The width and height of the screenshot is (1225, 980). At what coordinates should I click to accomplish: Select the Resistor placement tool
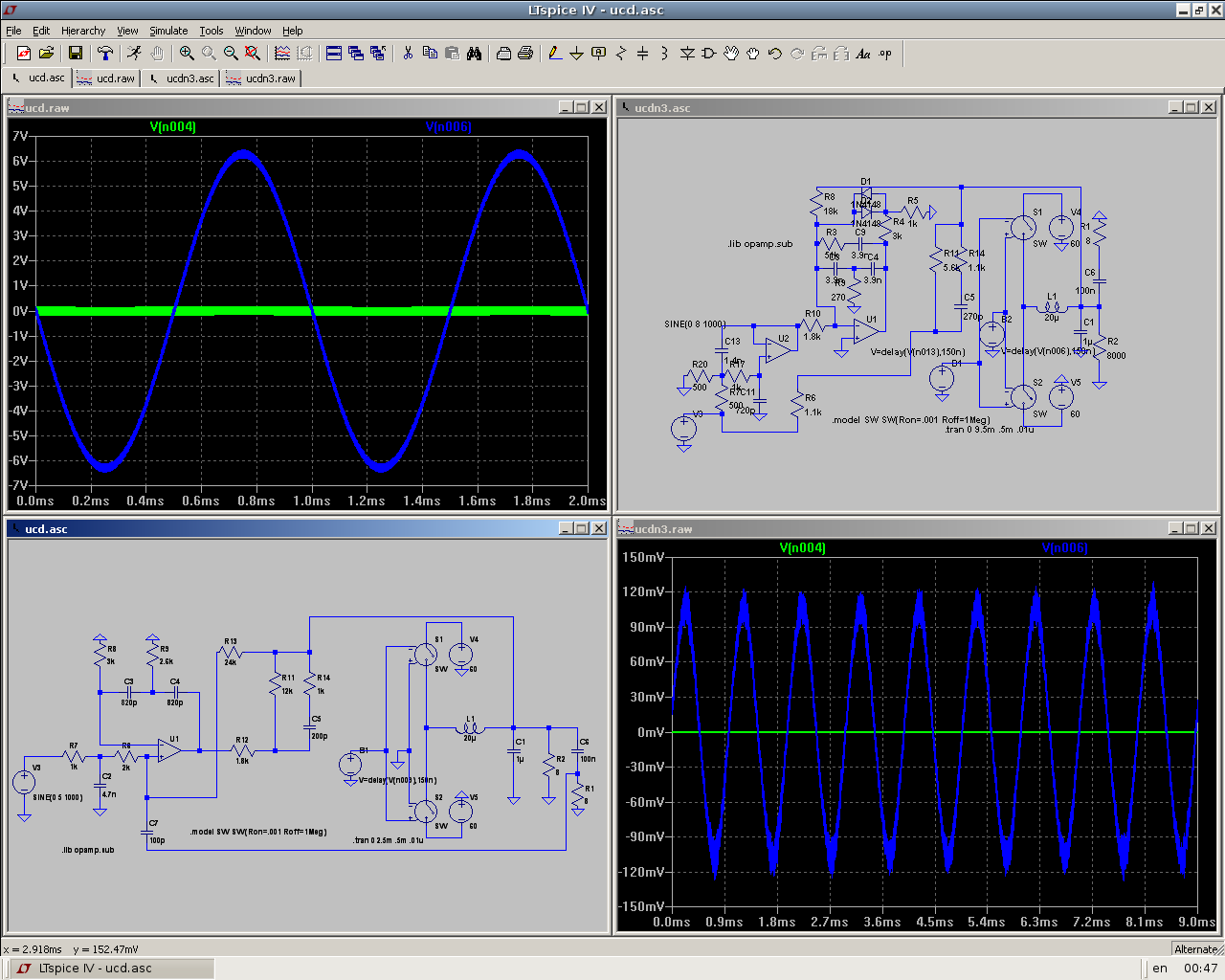click(x=621, y=54)
